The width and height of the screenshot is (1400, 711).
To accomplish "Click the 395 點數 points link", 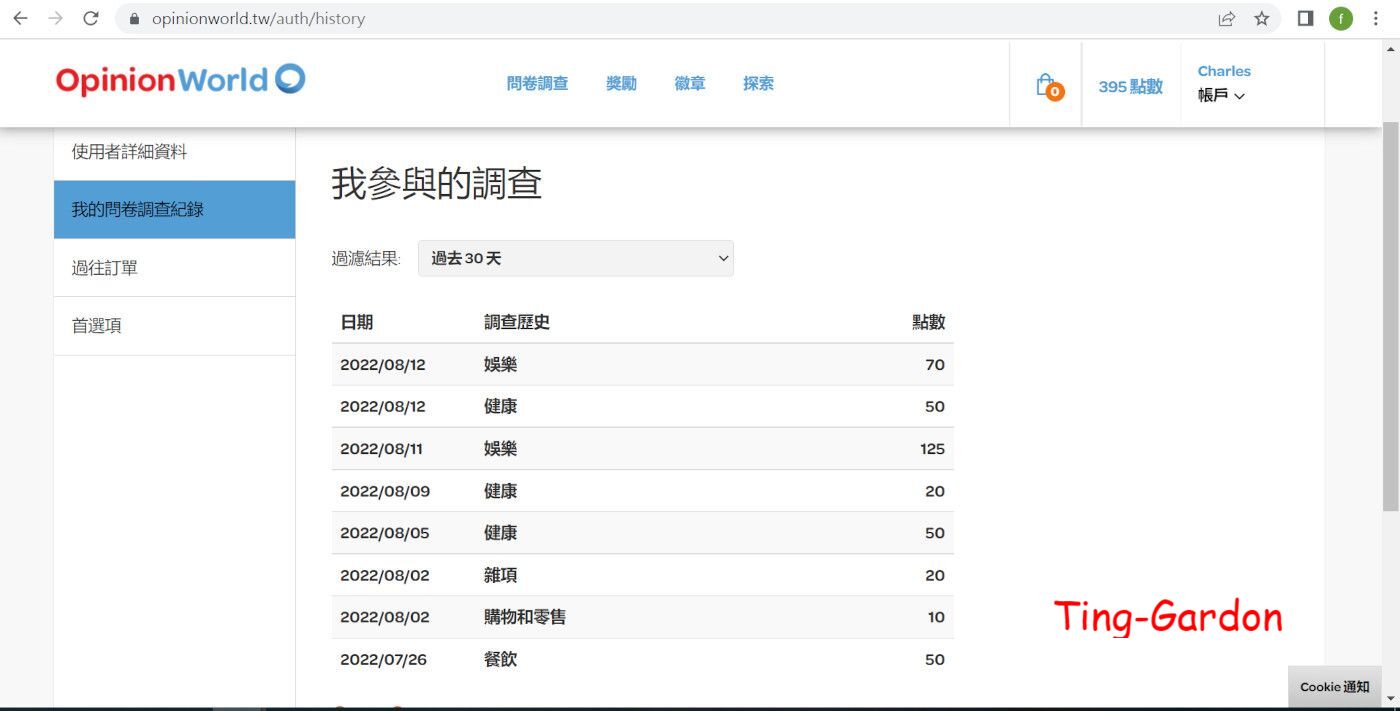I will (1130, 87).
